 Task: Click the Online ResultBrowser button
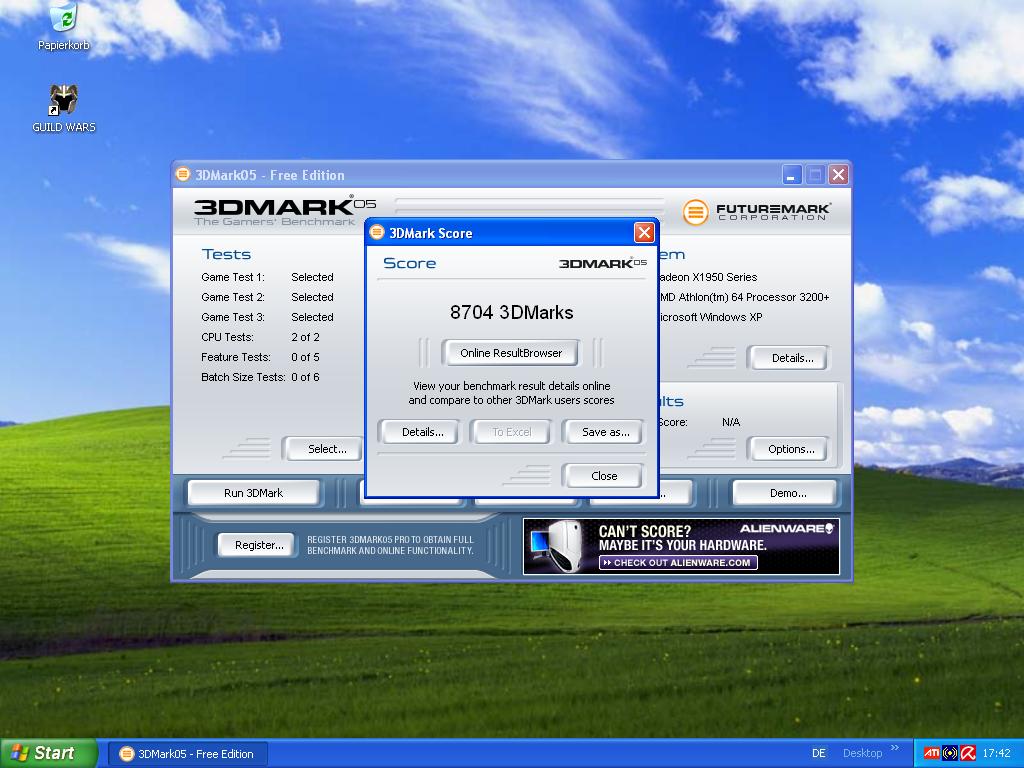pos(511,353)
